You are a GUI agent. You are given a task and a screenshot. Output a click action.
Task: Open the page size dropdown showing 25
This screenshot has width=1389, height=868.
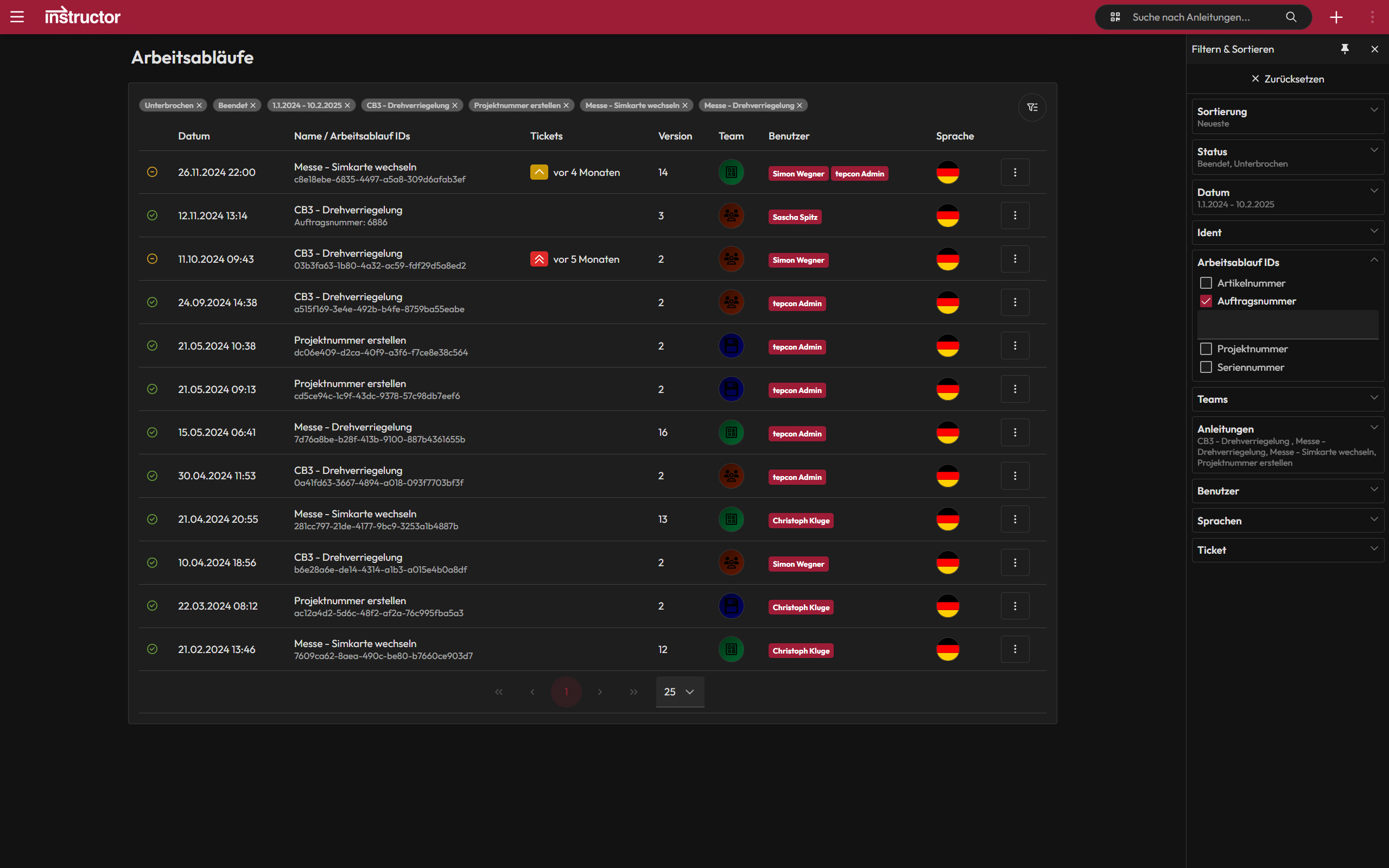pos(680,692)
